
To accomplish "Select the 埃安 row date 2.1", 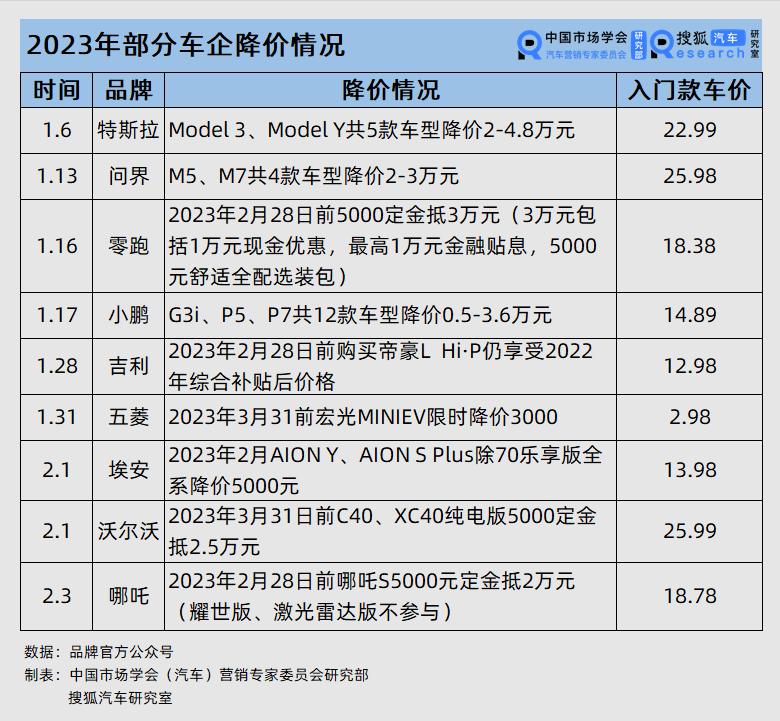I will point(57,470).
